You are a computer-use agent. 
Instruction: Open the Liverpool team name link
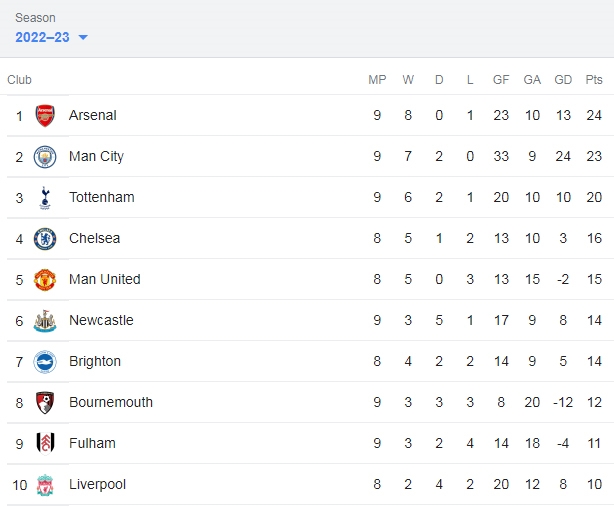tap(98, 484)
